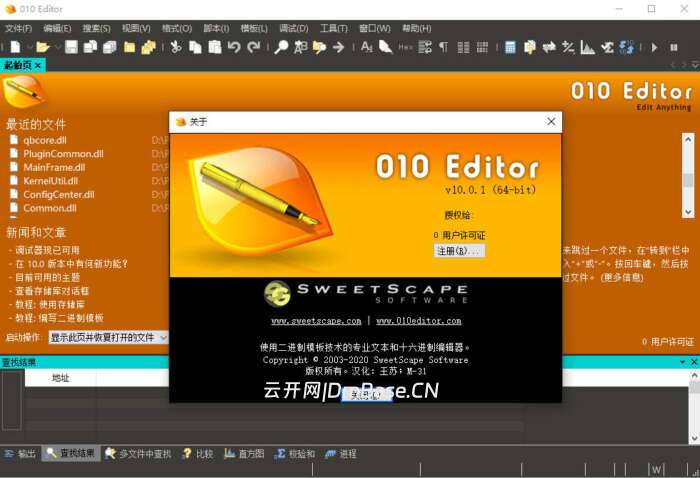Open the 模板(L) menu
The width and height of the screenshot is (700, 478).
pos(254,29)
